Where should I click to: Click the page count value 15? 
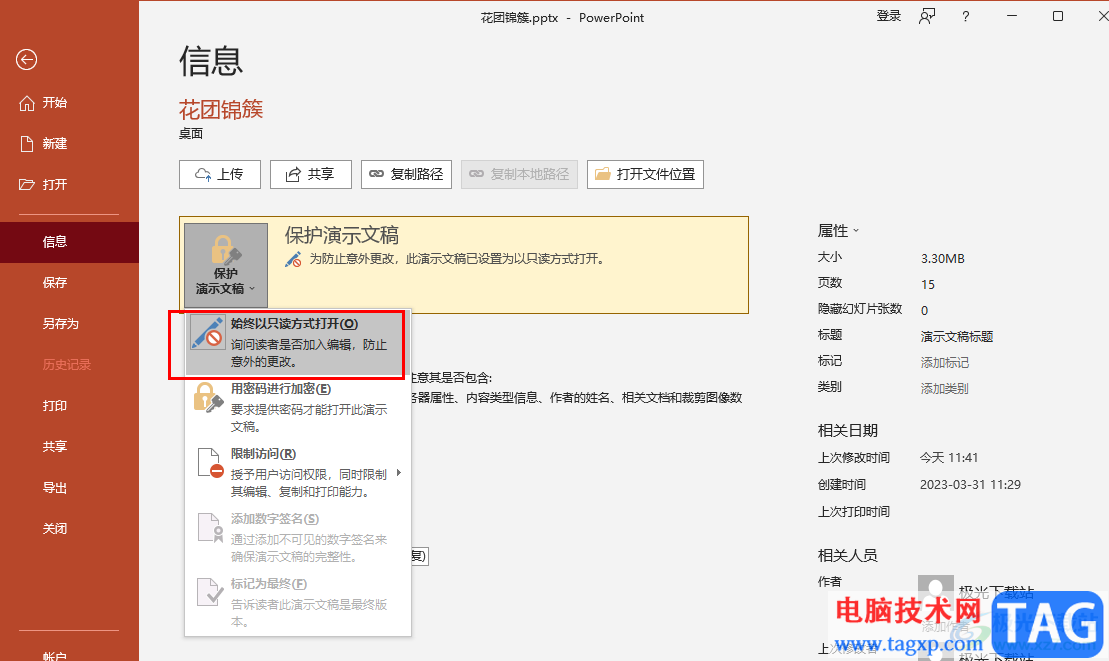click(928, 285)
